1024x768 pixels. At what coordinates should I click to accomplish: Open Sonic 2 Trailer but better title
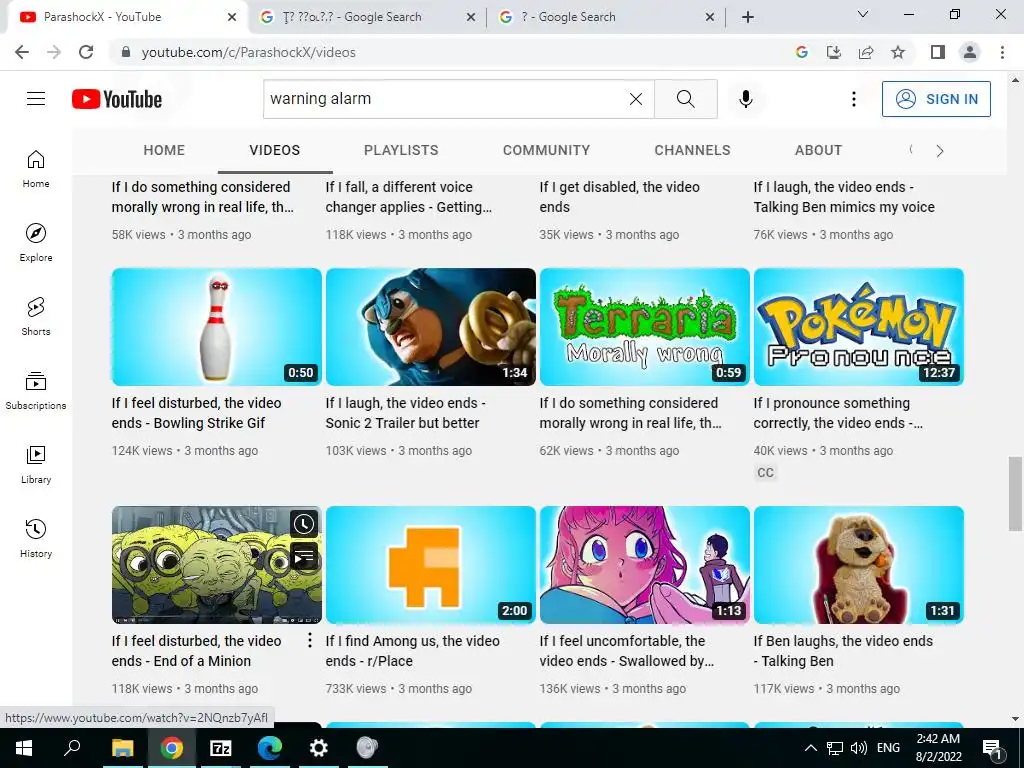click(406, 413)
